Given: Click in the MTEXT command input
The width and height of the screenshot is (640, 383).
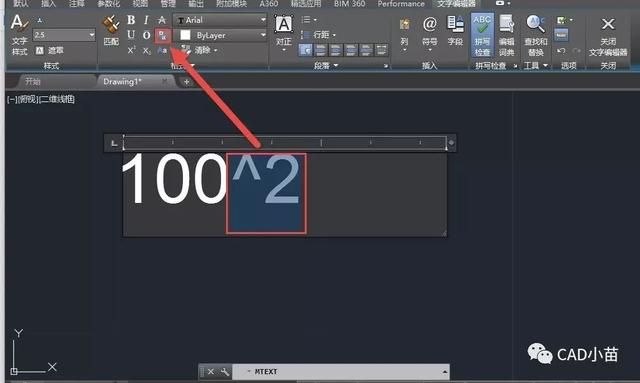Looking at the screenshot, I should 340,372.
